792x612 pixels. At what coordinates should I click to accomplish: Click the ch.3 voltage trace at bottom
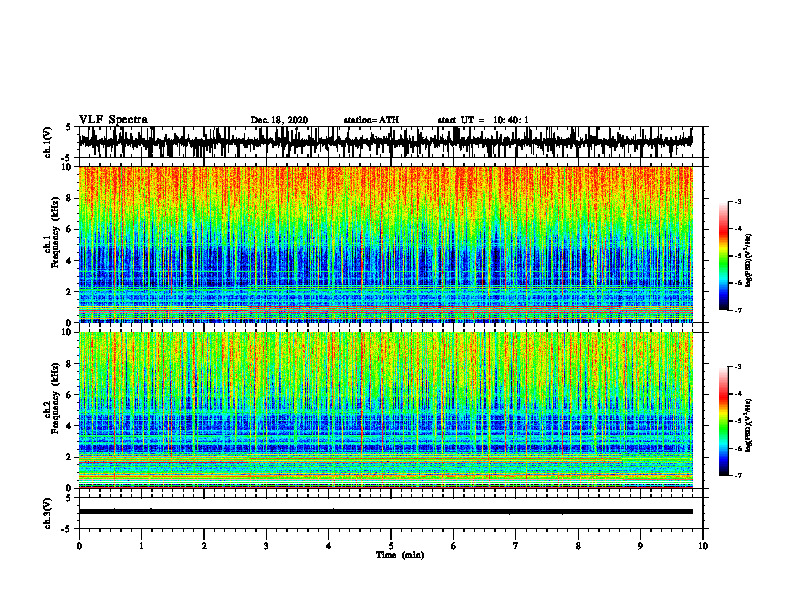385,512
